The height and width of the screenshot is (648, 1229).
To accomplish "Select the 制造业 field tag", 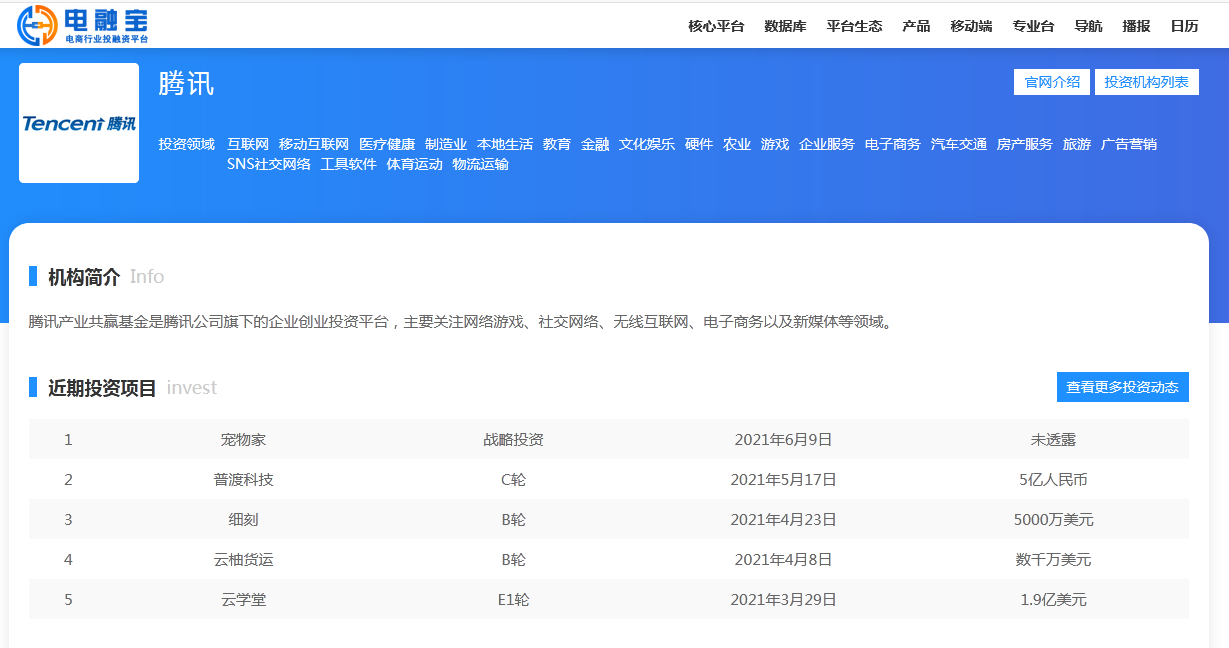I will tap(446, 144).
